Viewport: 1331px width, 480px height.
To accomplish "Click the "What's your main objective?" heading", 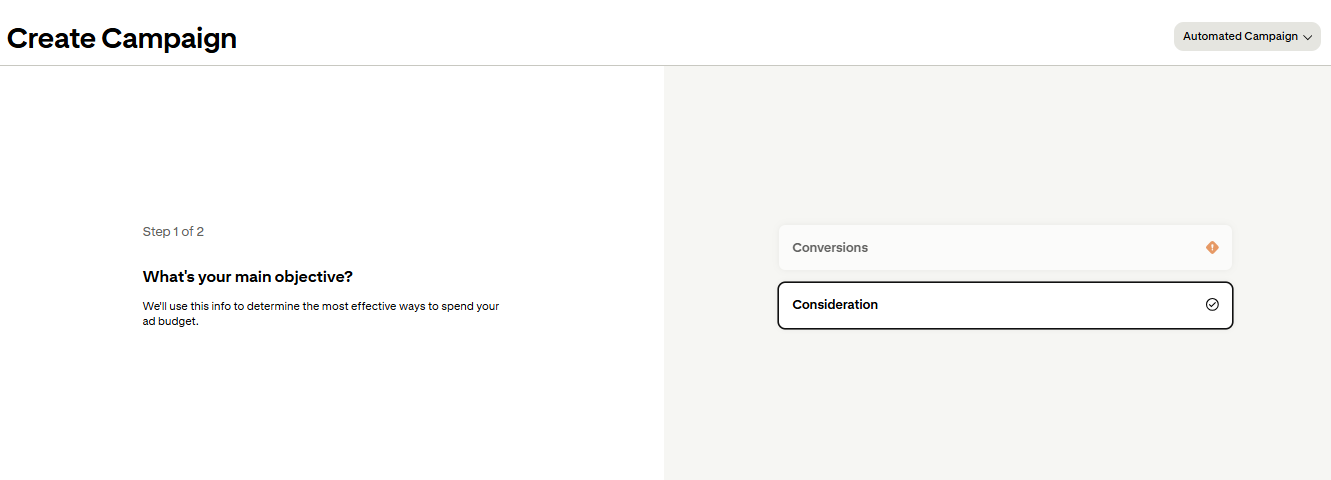I will tap(248, 276).
